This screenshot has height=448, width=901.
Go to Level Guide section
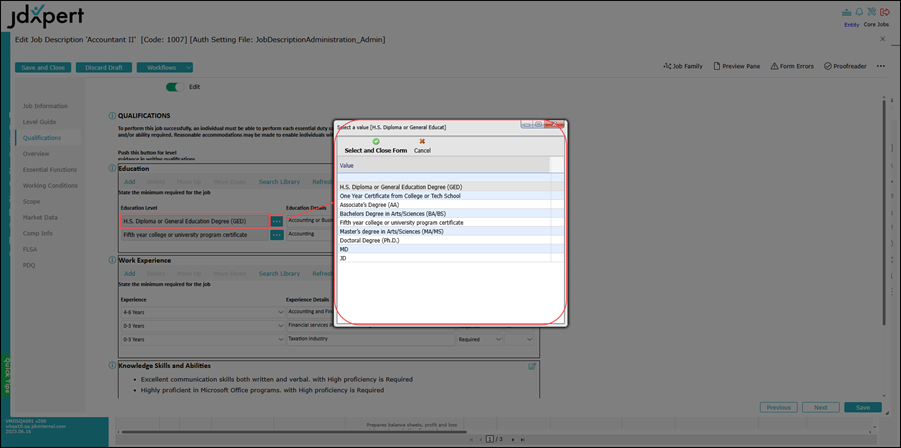(39, 122)
